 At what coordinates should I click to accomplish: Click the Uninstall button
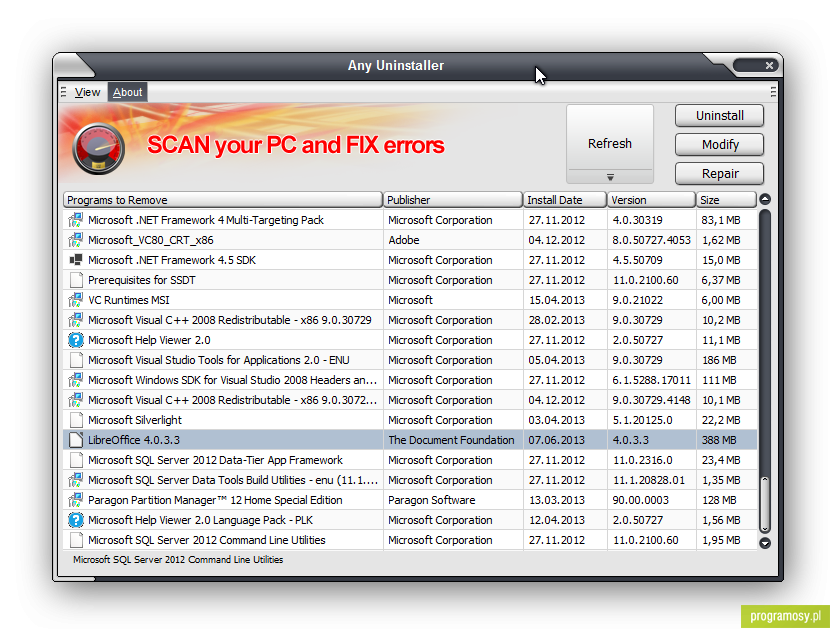click(x=719, y=116)
